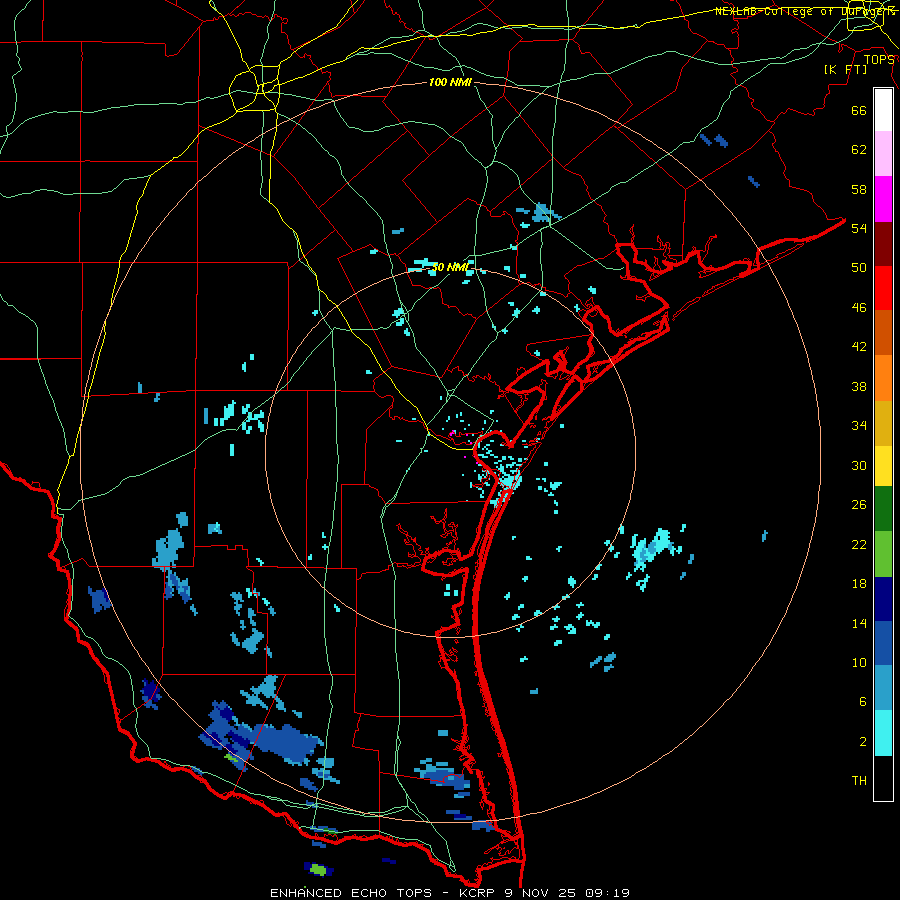Click the light green legend swatch
Screen dimensions: 900x900
click(883, 554)
